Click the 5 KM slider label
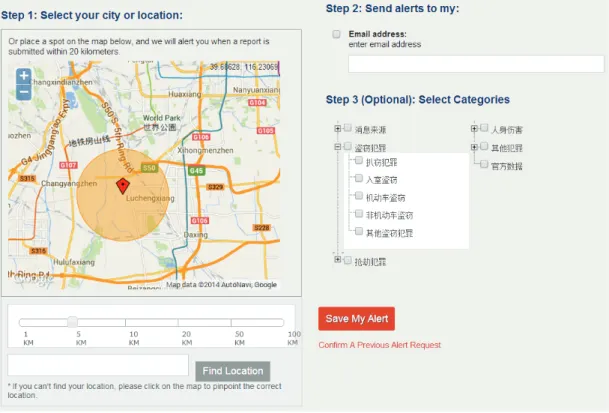Viewport: 609px width, 413px height. [80, 338]
